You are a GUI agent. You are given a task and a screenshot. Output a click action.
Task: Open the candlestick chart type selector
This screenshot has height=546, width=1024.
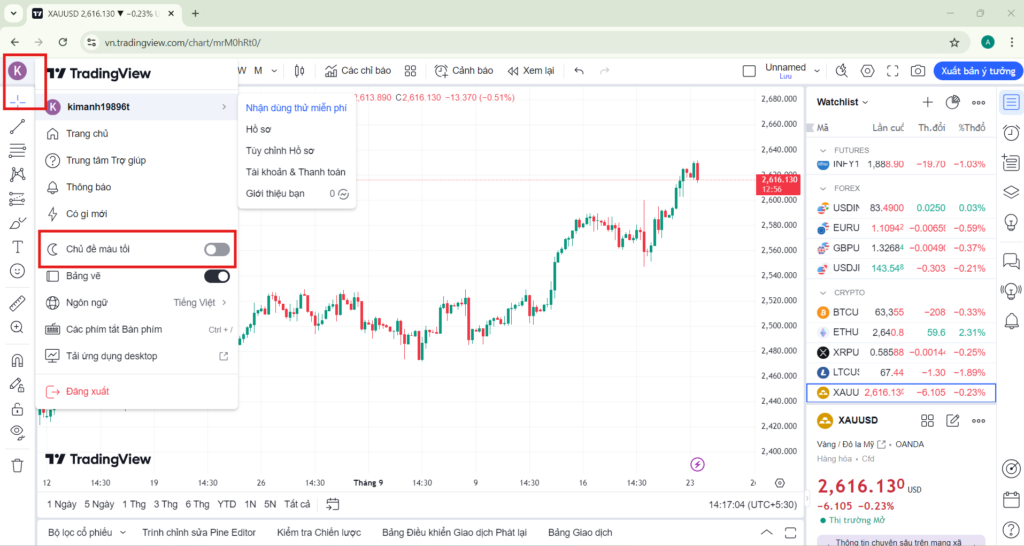coord(299,71)
